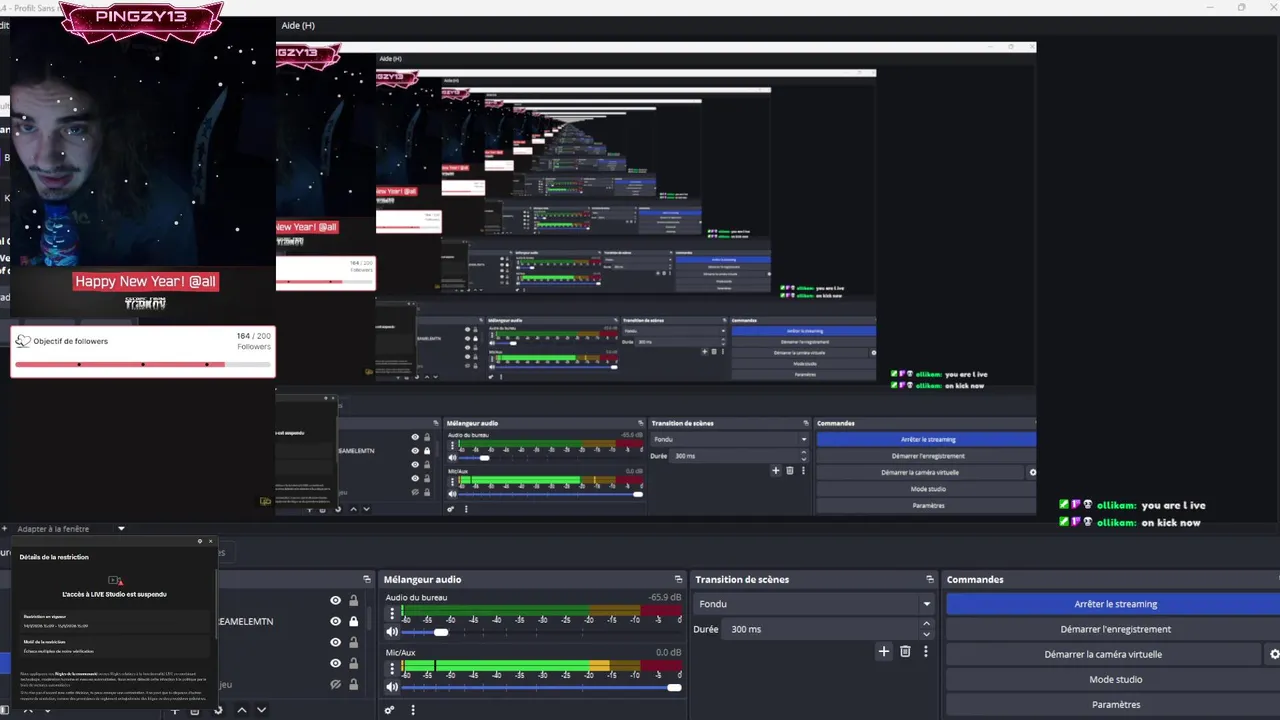Image resolution: width=1280 pixels, height=720 pixels.
Task: Toggle lock on the first source row
Action: tap(353, 600)
